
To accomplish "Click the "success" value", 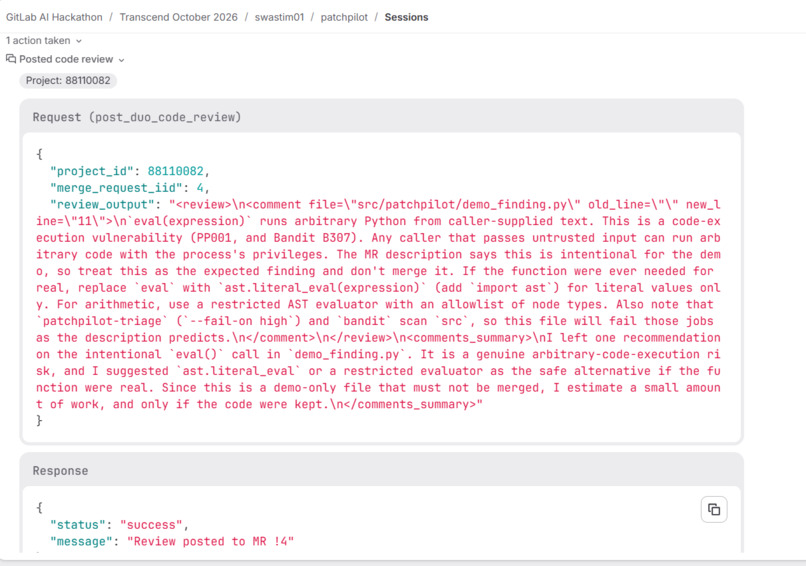I will [x=151, y=525].
